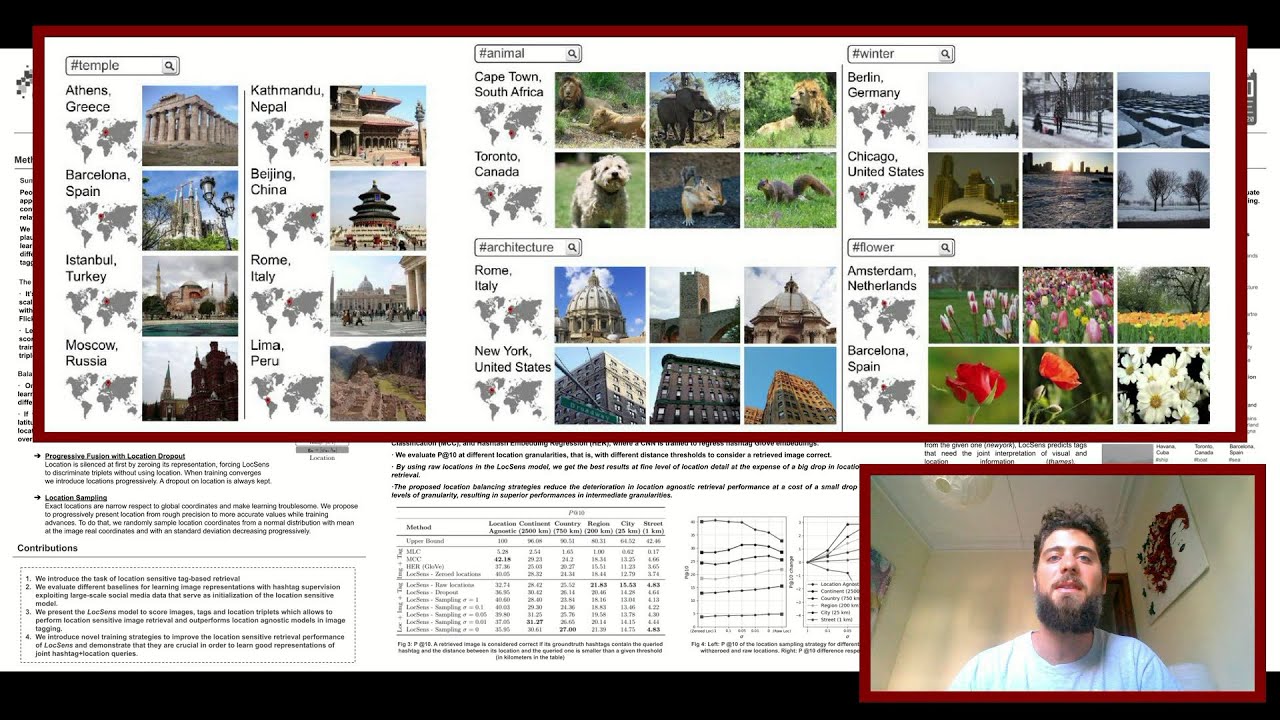The height and width of the screenshot is (720, 1280).
Task: Open the Chicago bare winter trees photo
Action: [x=1163, y=190]
